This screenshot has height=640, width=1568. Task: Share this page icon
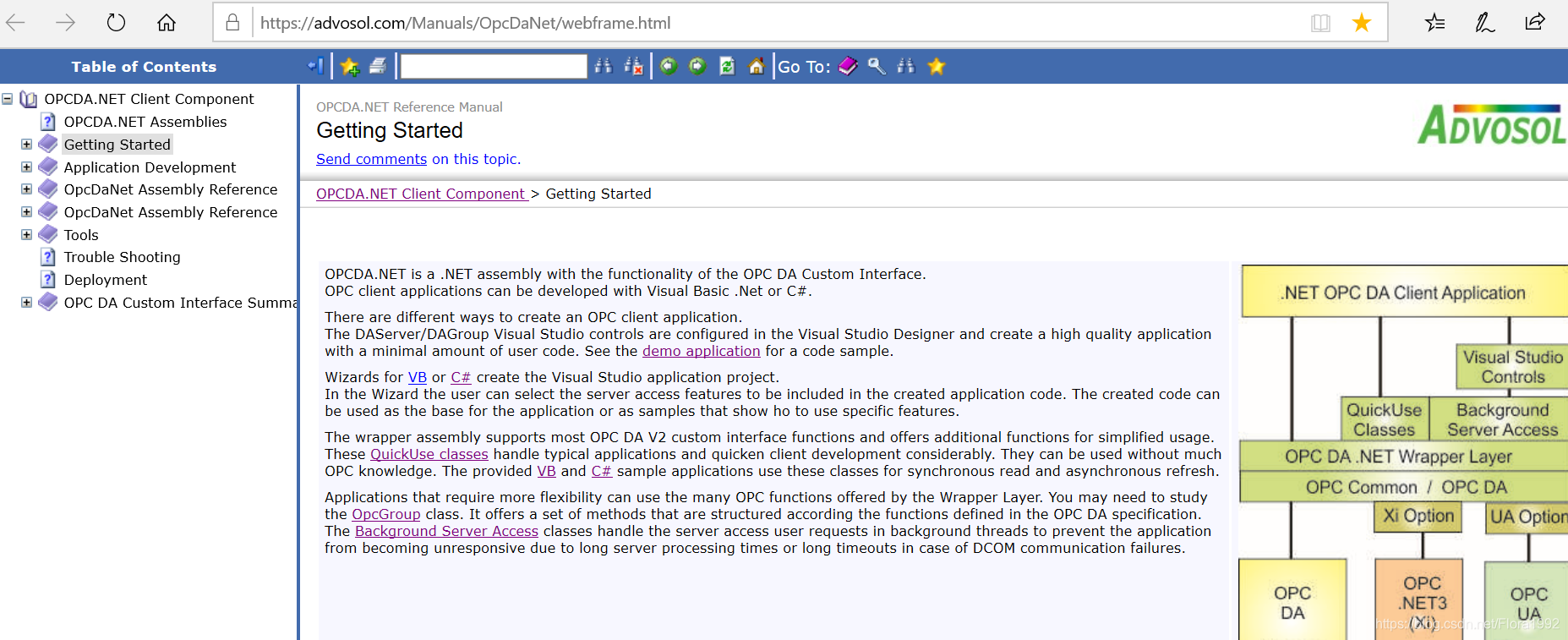point(1535,23)
